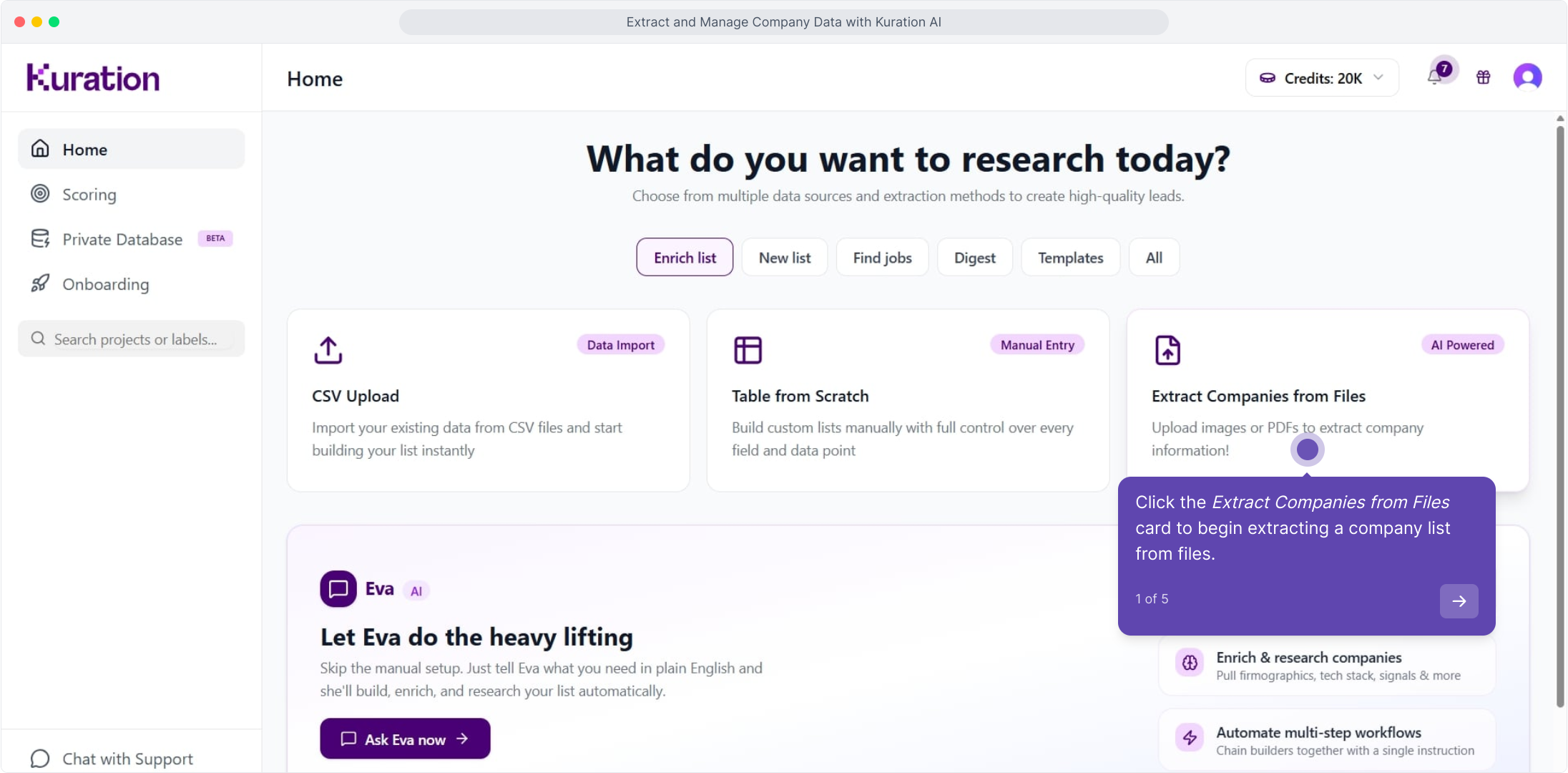Click the file upload document icon
Viewport: 1568px width, 773px height.
(1167, 350)
